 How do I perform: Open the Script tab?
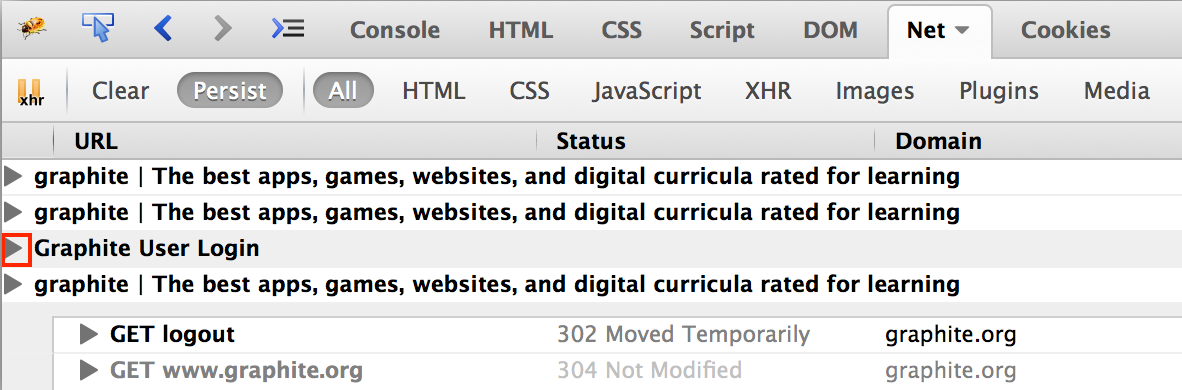[x=722, y=30]
